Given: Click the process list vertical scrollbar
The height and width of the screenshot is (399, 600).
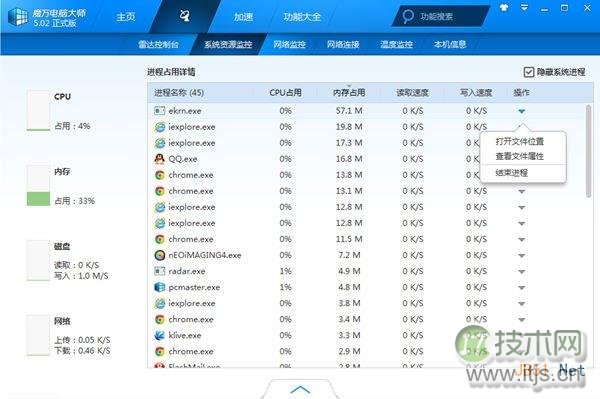Looking at the screenshot, I should coord(588,151).
